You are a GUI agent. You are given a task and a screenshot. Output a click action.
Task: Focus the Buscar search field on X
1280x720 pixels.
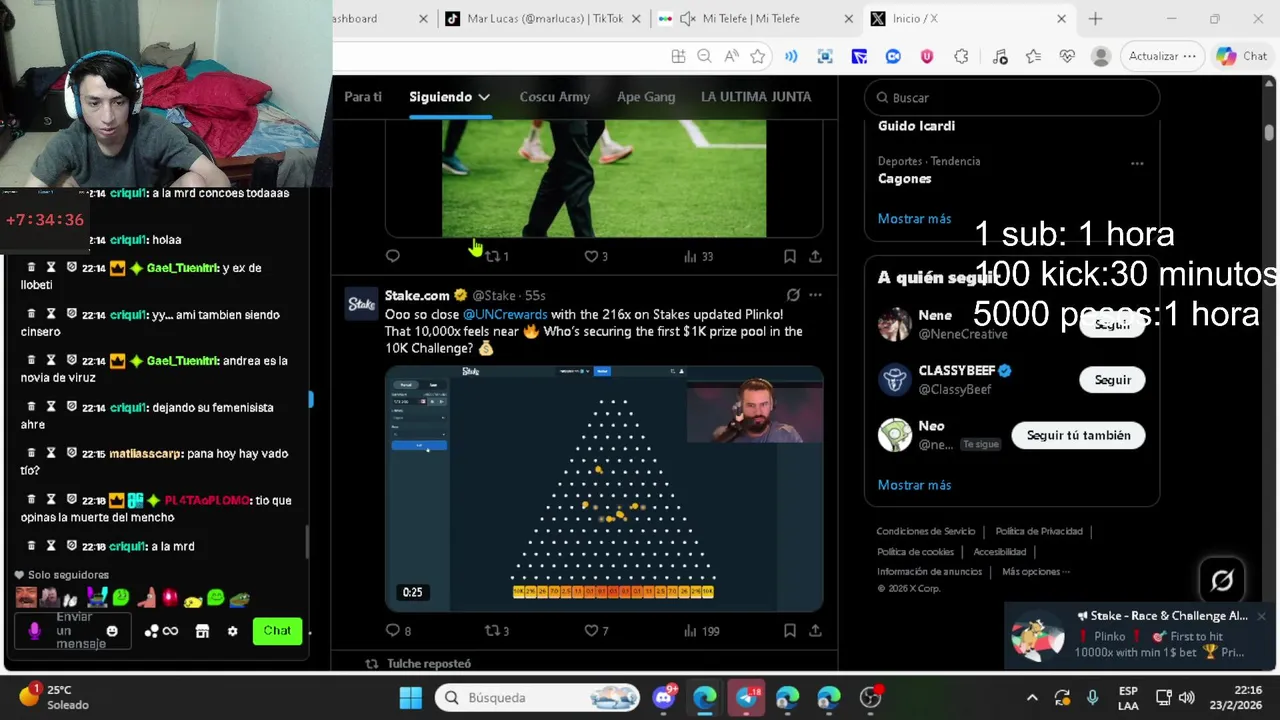point(1012,98)
